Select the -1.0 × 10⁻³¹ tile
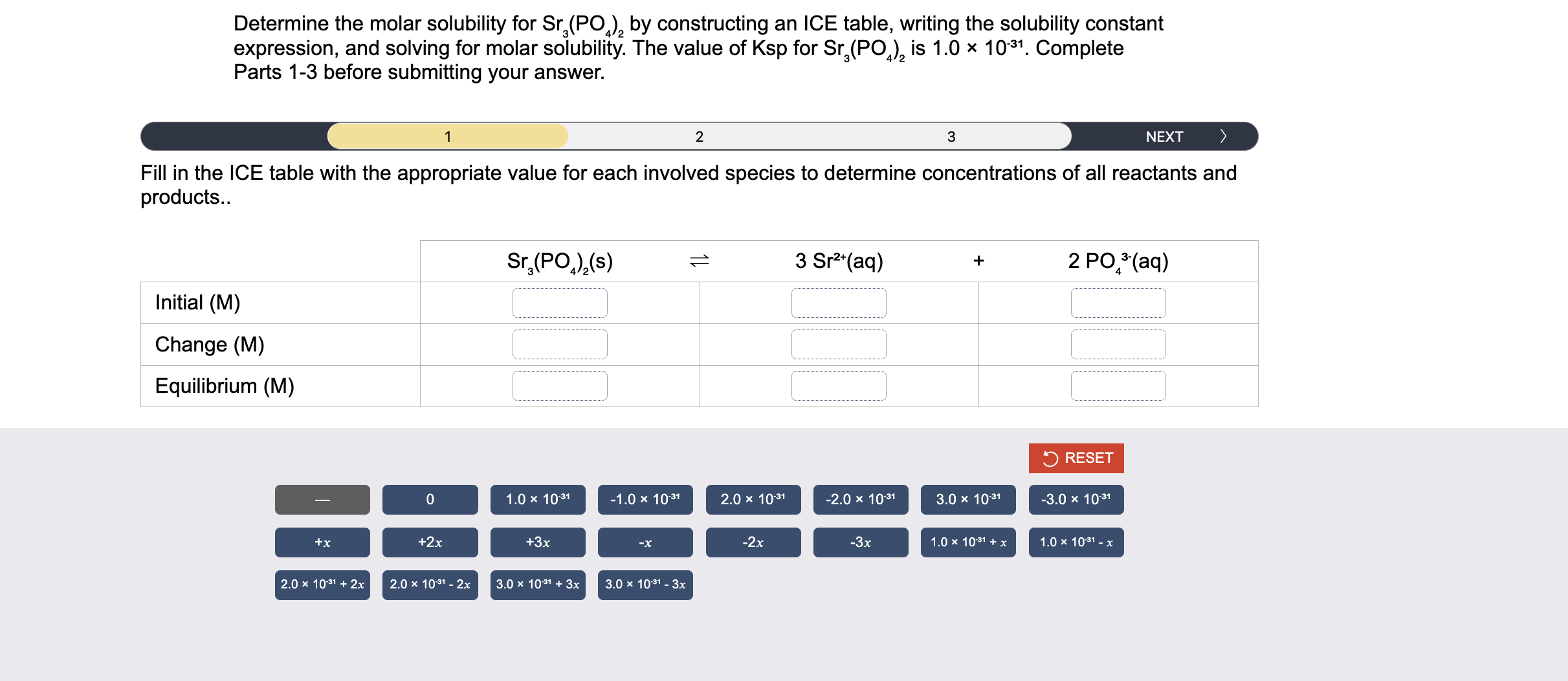Image resolution: width=1568 pixels, height=681 pixels. [x=645, y=499]
